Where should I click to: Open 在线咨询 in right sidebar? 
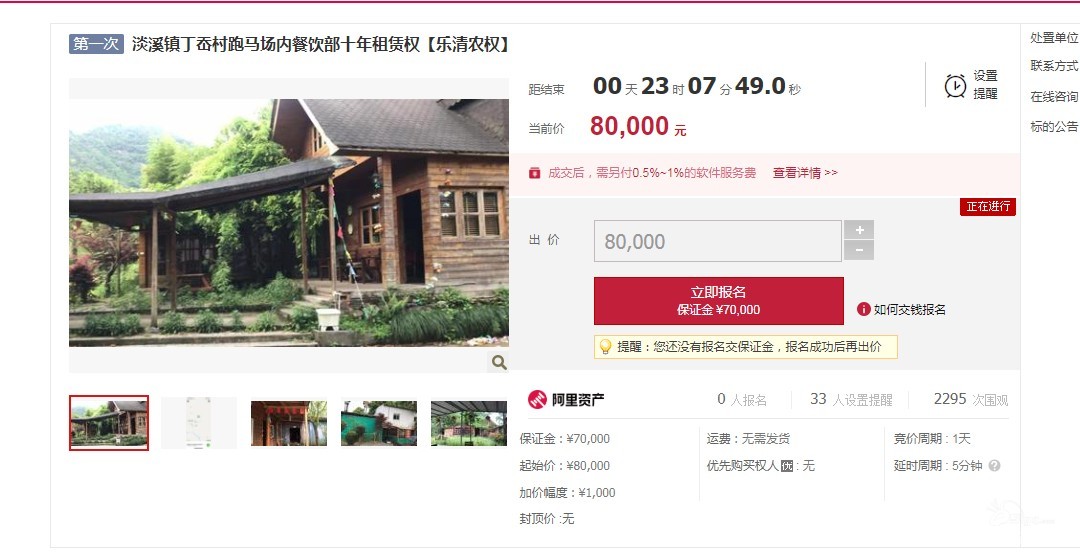(1054, 96)
